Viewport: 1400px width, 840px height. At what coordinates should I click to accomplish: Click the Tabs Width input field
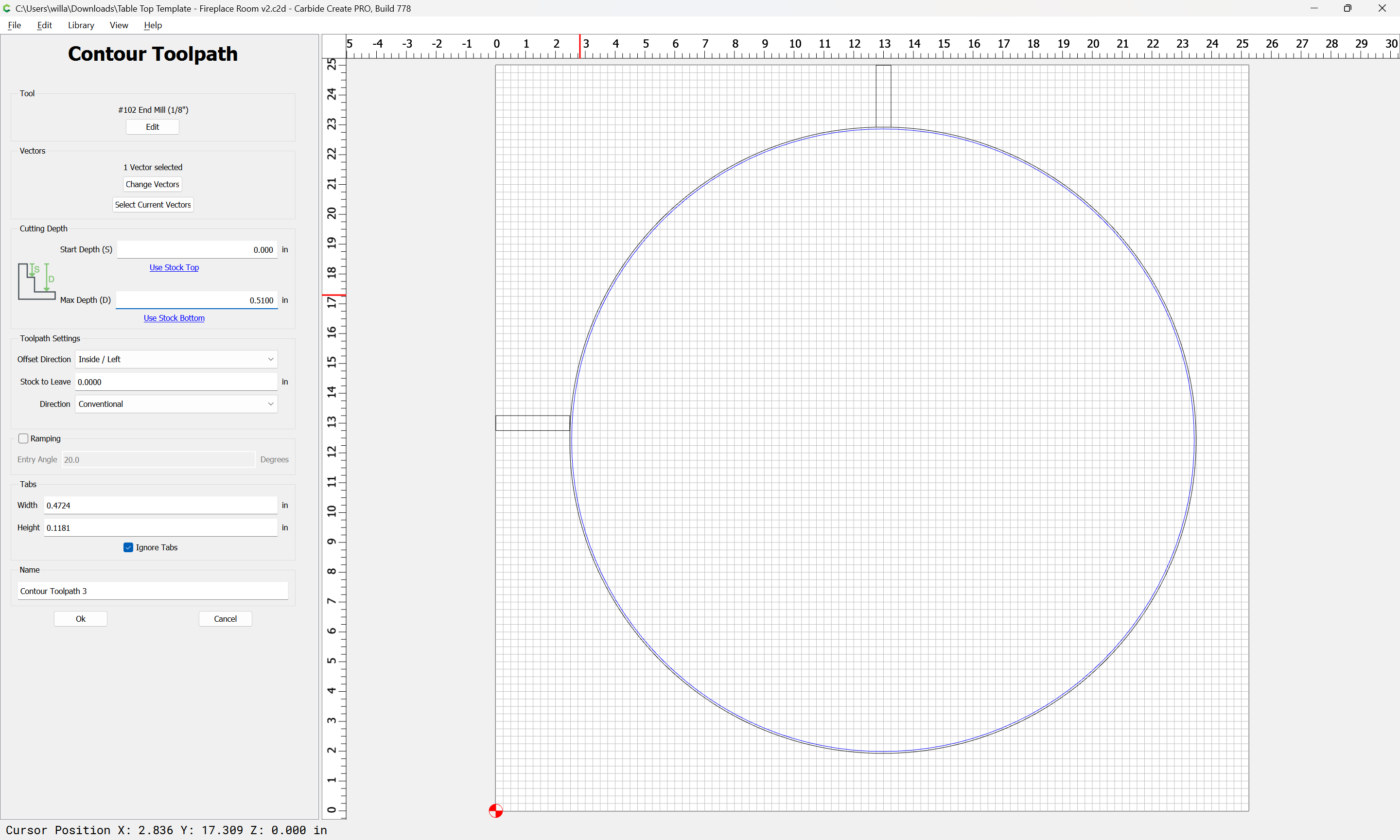(161, 506)
